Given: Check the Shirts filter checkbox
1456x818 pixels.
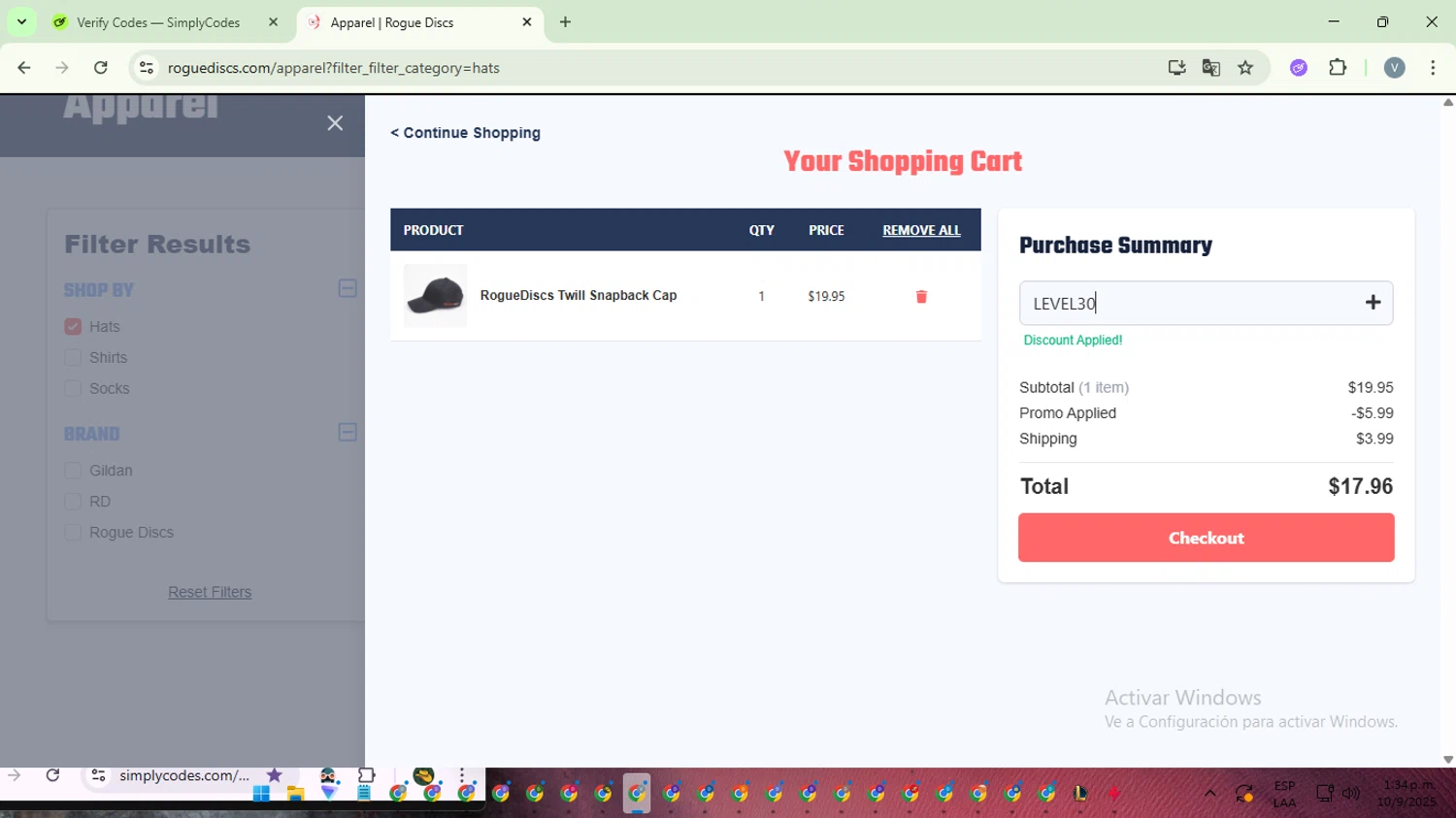Looking at the screenshot, I should coord(73,357).
